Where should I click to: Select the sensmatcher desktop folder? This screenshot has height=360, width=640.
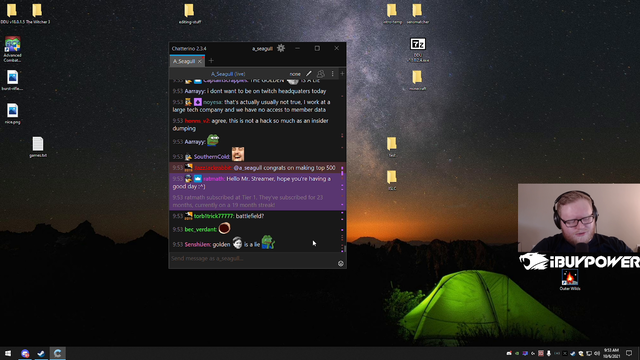[418, 13]
